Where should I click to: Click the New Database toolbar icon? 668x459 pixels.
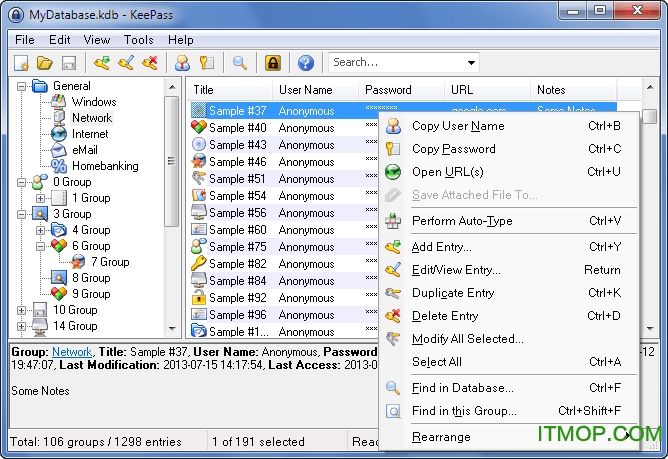tap(21, 63)
